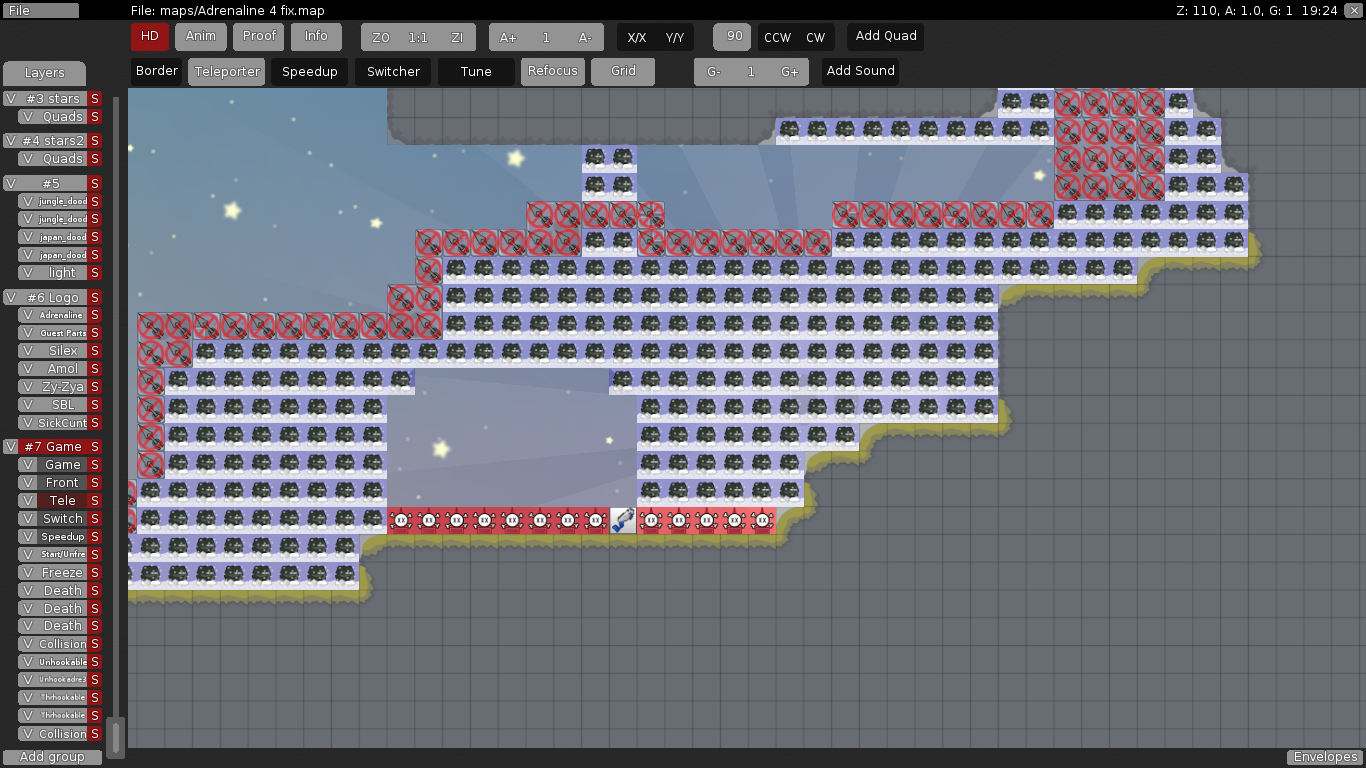
Task: Switch to the Layers tab
Action: 44,73
